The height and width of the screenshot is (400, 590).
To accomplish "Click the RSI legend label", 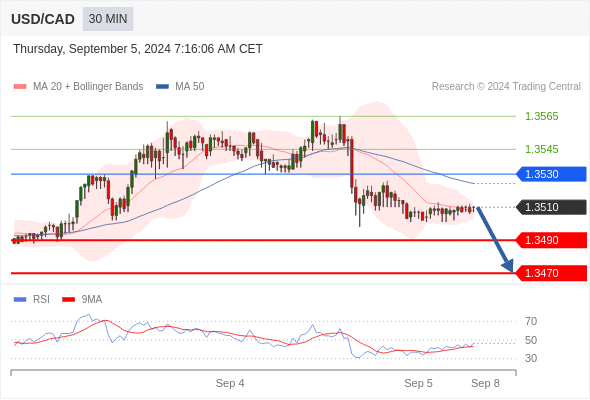I will (x=41, y=300).
